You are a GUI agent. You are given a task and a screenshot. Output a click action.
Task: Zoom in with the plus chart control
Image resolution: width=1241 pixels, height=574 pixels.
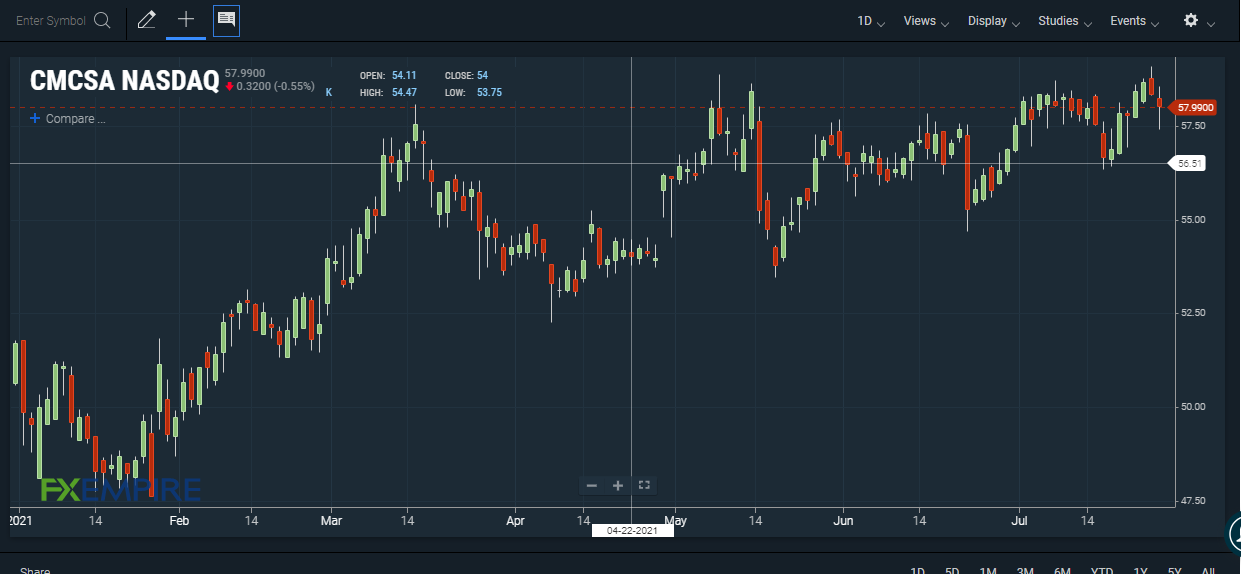click(x=618, y=485)
